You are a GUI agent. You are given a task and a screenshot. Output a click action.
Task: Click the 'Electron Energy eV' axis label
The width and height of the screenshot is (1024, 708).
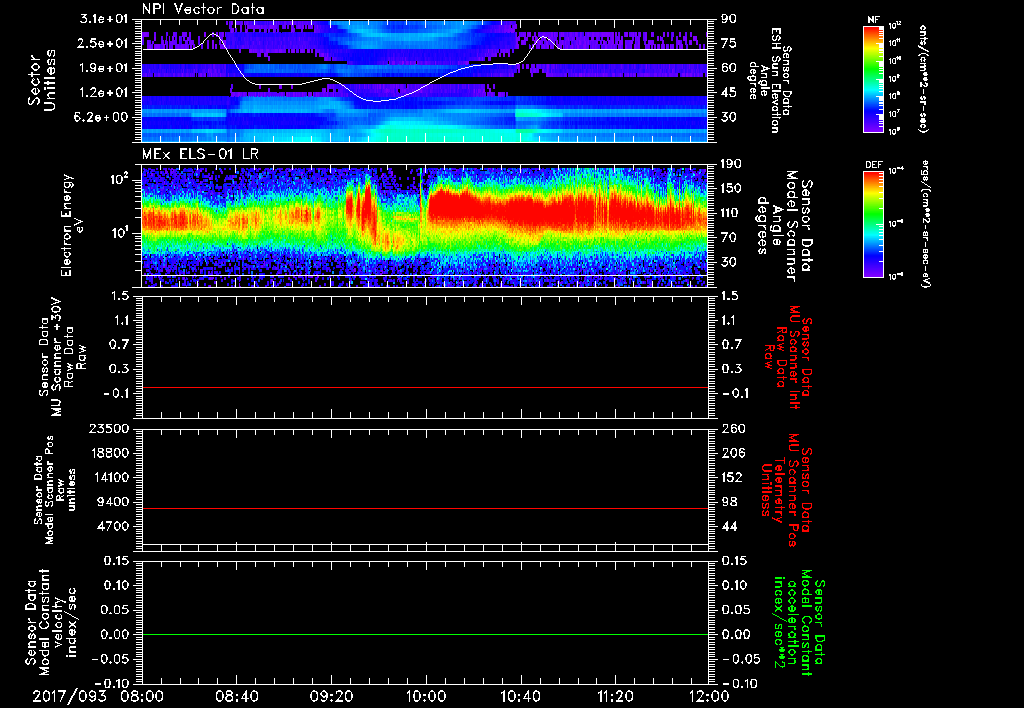[x=71, y=225]
